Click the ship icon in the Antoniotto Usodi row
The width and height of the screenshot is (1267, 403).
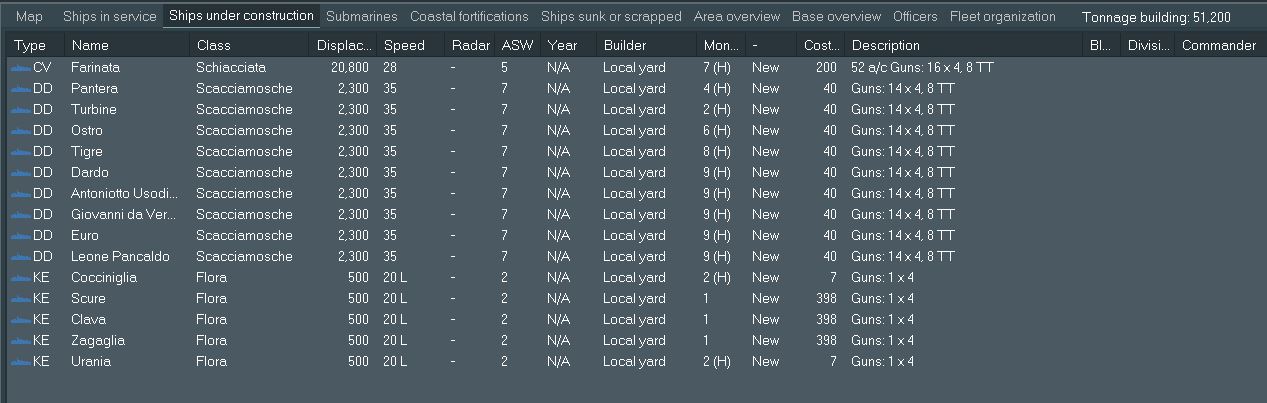20,194
